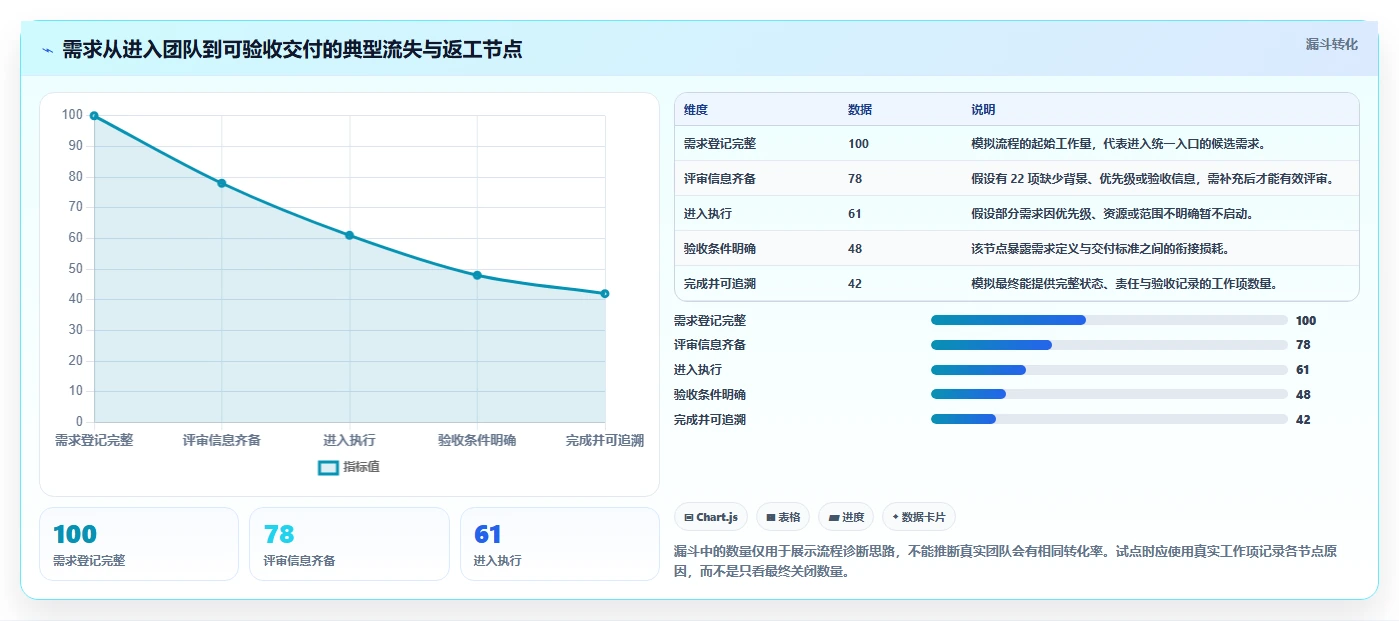Click the x-axis label 完成并可追溯
This screenshot has width=1399, height=621.
pyautogui.click(x=605, y=440)
